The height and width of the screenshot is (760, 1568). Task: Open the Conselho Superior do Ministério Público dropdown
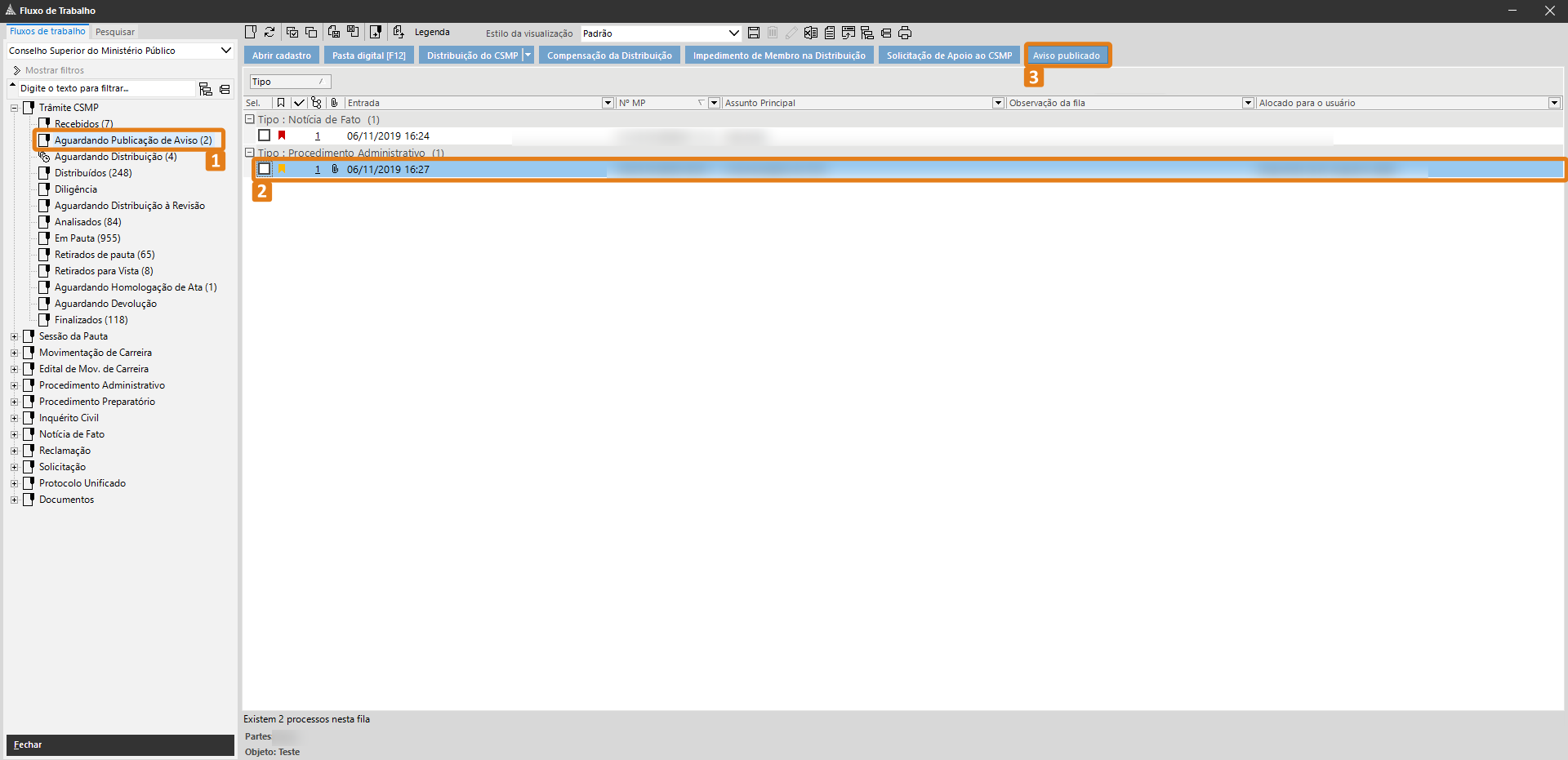coord(226,51)
